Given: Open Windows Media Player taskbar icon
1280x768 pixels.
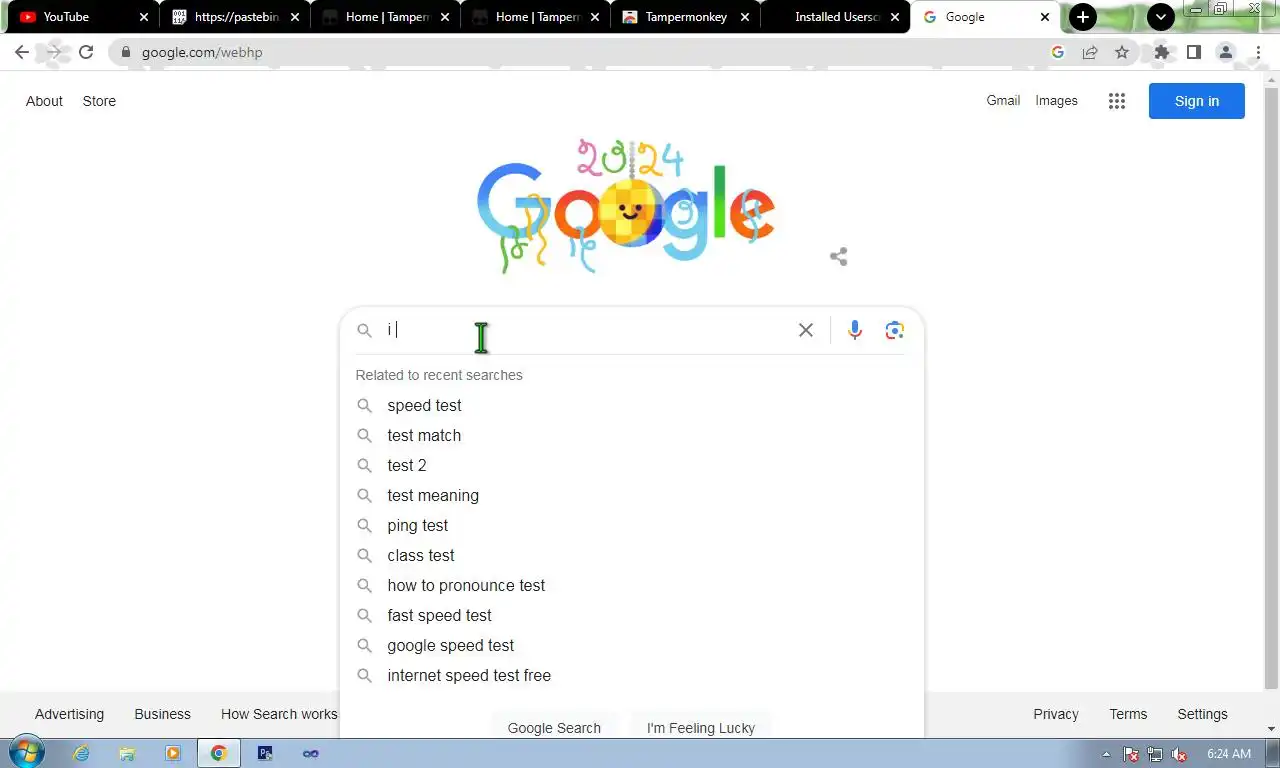Looking at the screenshot, I should (x=173, y=753).
